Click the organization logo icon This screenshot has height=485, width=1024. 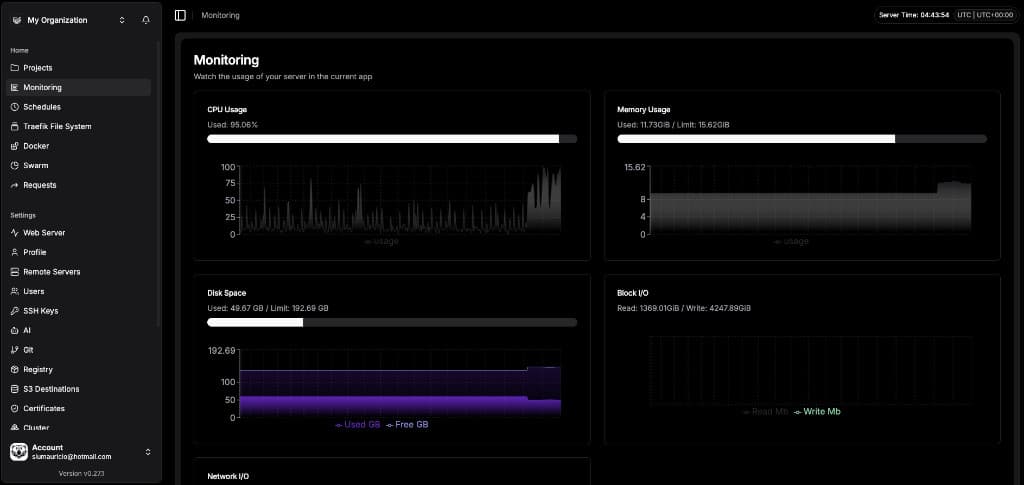17,20
